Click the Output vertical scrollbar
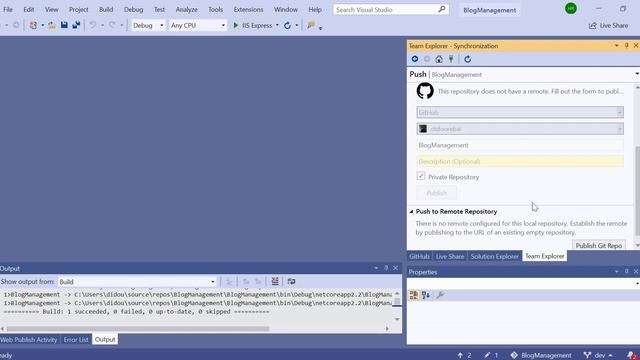This screenshot has width=640, height=360. coord(396,302)
